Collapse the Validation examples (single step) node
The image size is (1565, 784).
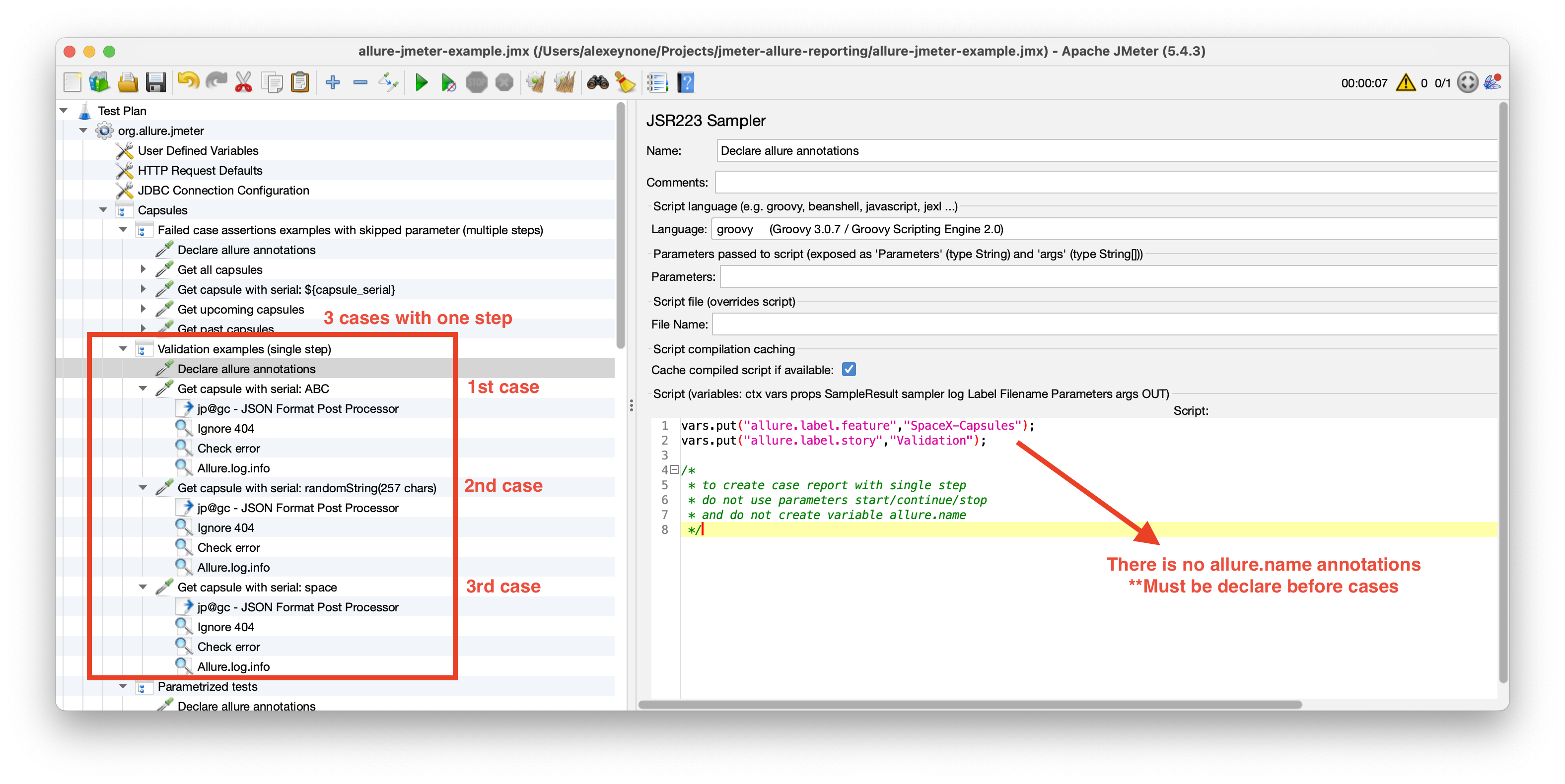pyautogui.click(x=123, y=348)
